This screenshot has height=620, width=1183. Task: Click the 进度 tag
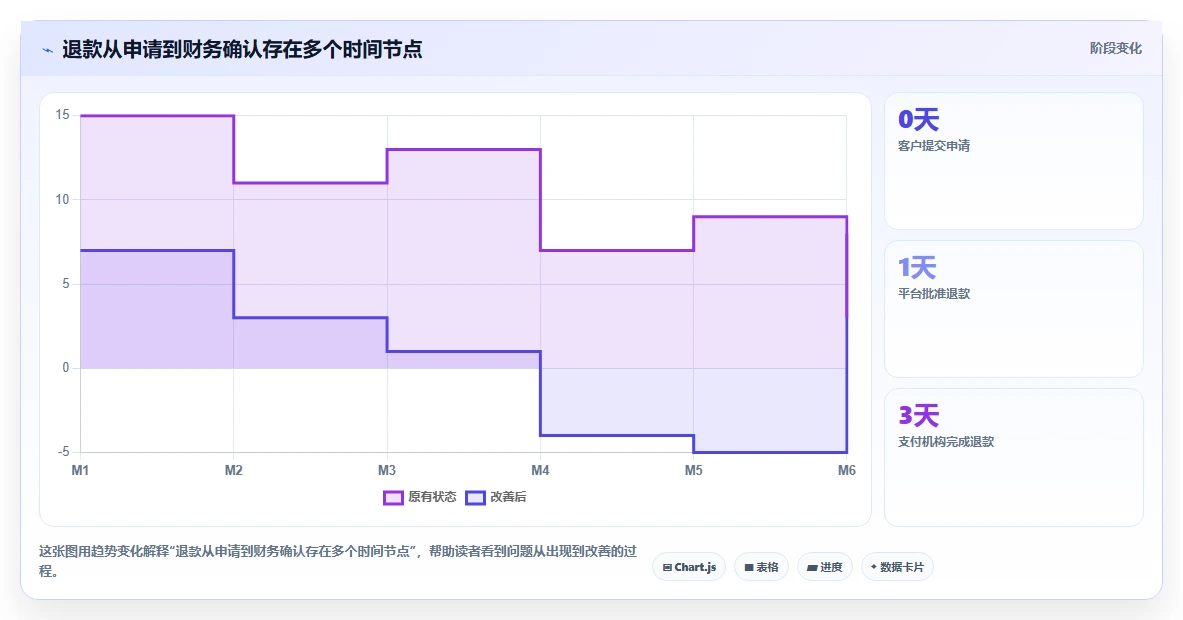825,567
